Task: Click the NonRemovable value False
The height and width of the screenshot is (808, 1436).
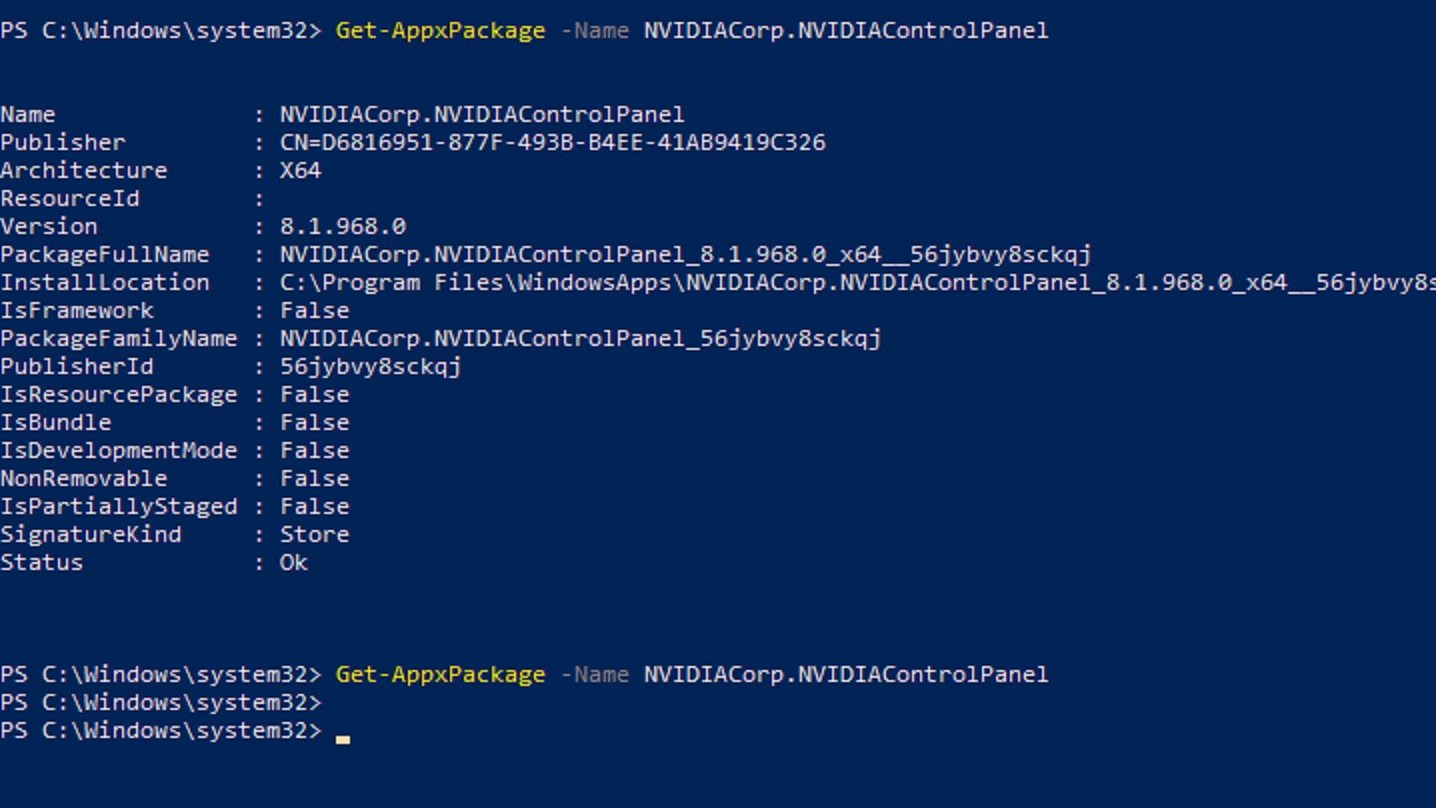Action: (x=314, y=478)
